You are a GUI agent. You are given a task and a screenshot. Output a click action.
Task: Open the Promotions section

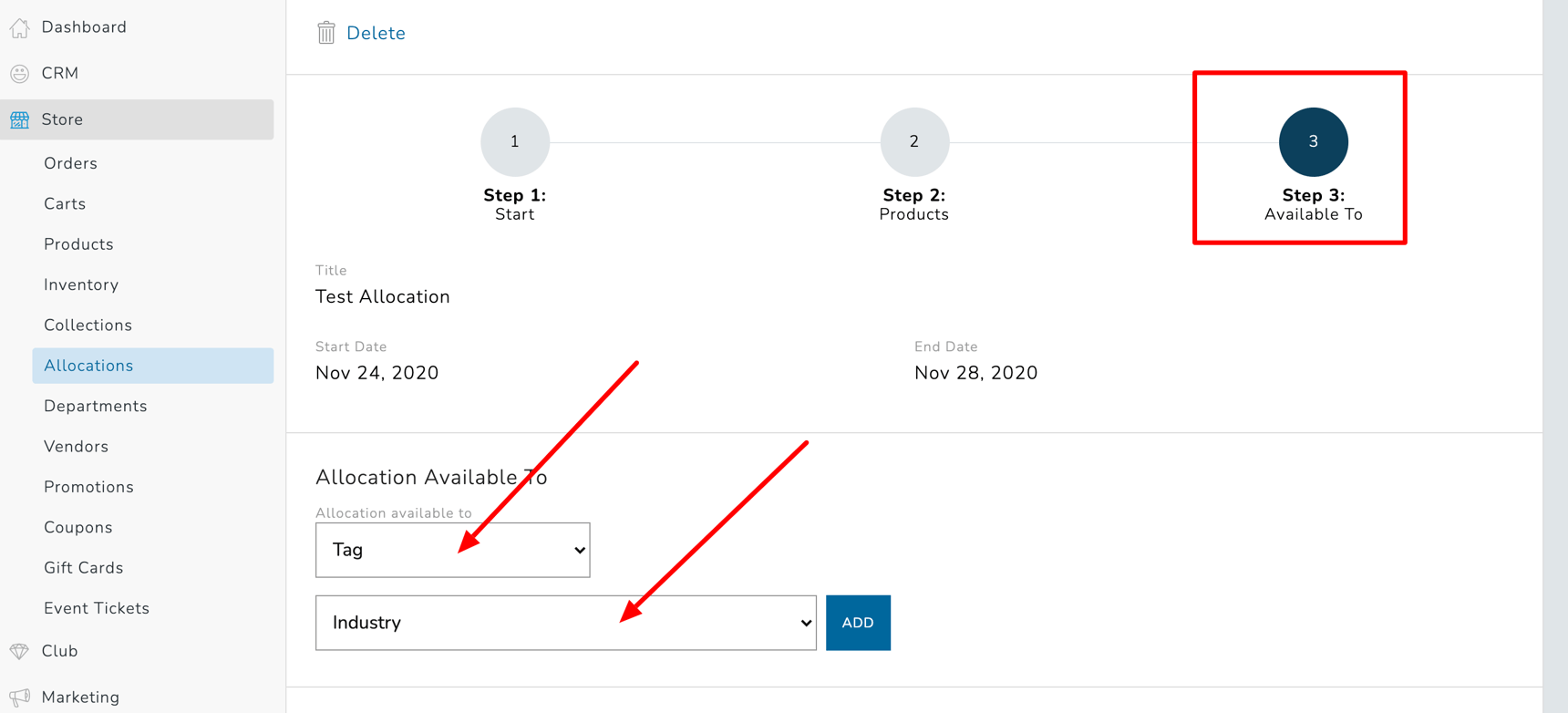88,486
